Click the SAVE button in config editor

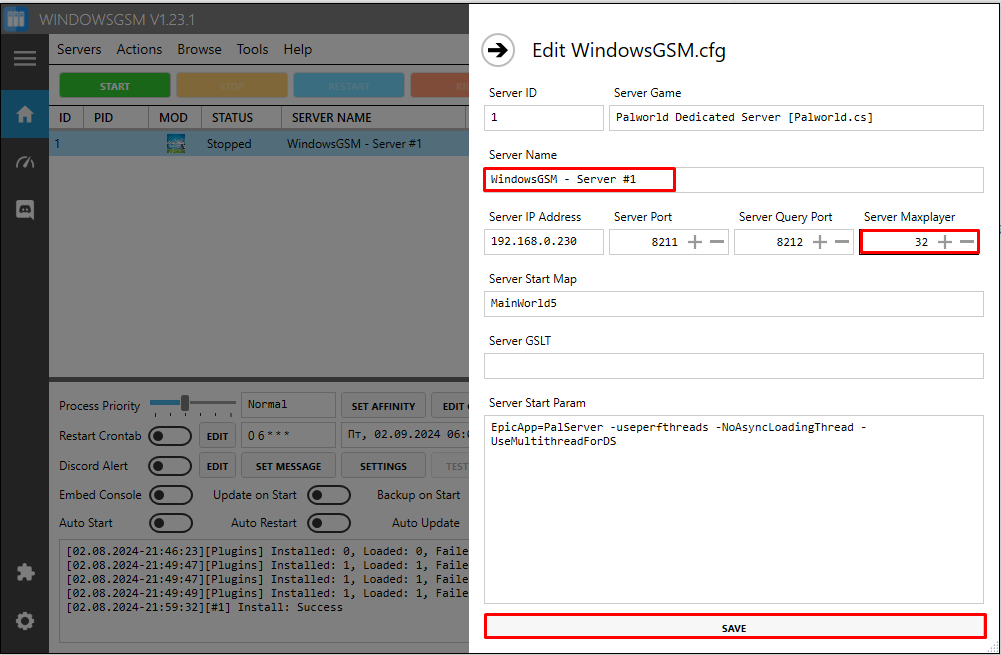point(734,627)
